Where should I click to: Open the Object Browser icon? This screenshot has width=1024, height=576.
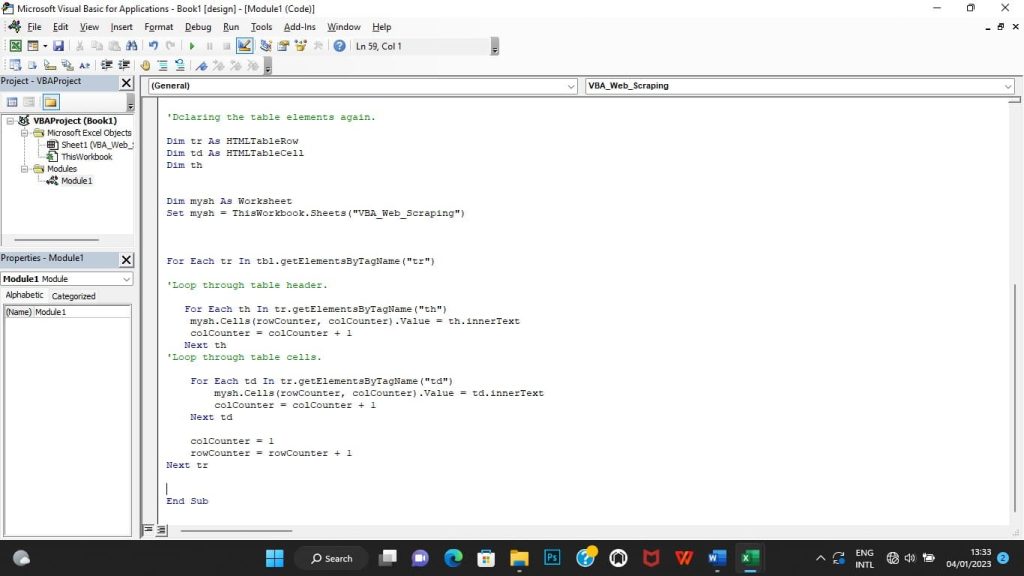[301, 46]
